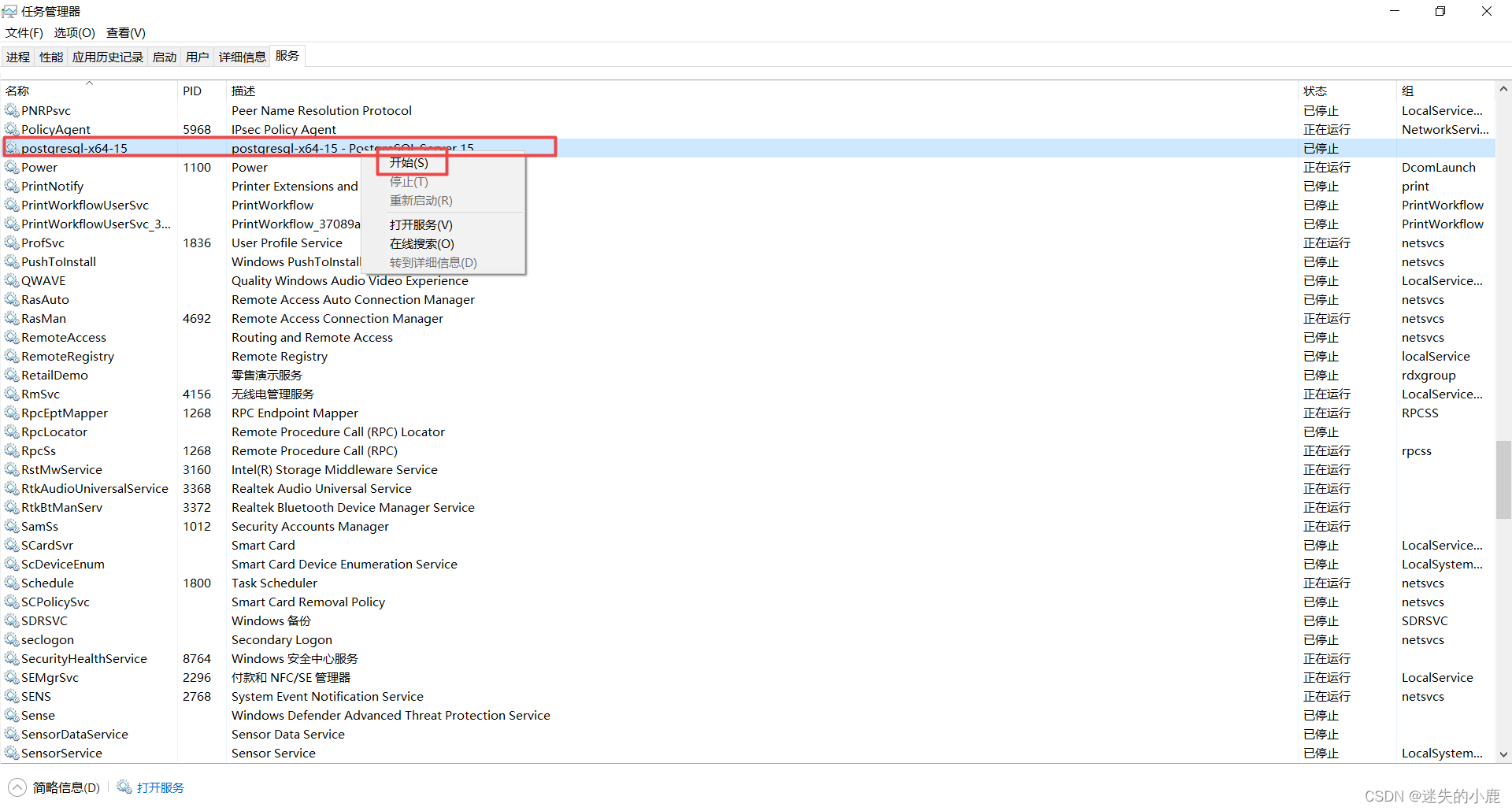Open the 文件(F) menu
The image size is (1512, 811).
click(x=24, y=32)
